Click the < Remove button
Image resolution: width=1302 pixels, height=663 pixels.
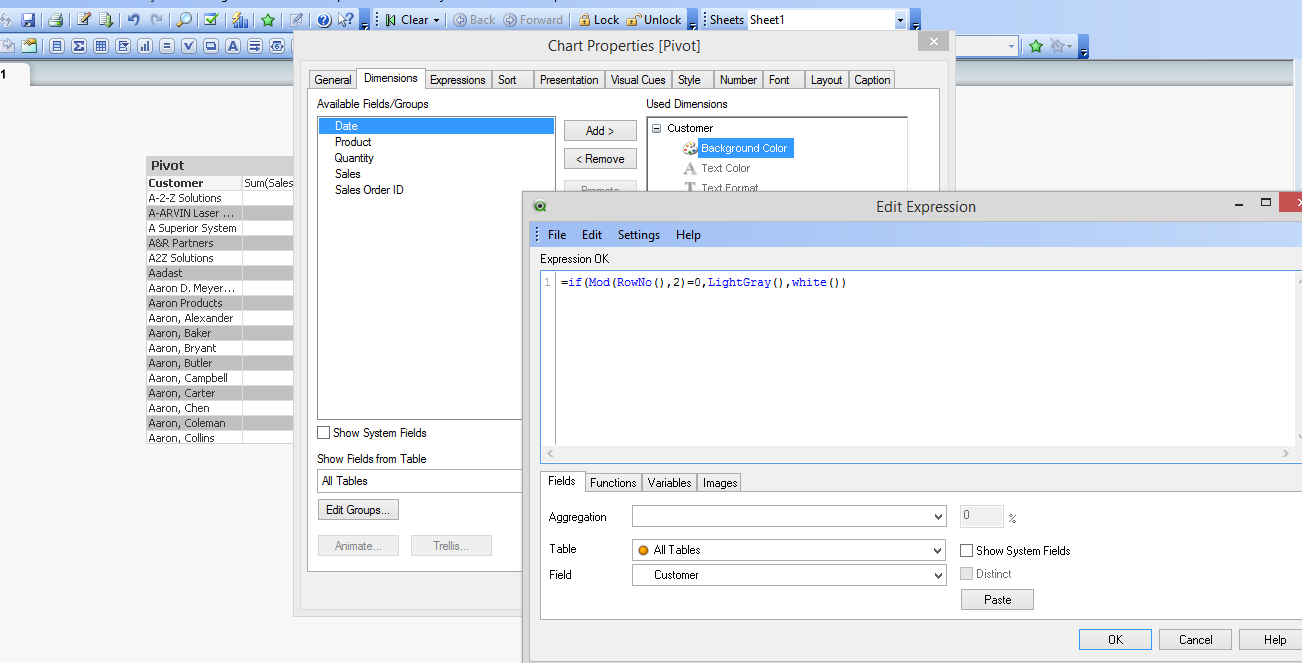[600, 159]
